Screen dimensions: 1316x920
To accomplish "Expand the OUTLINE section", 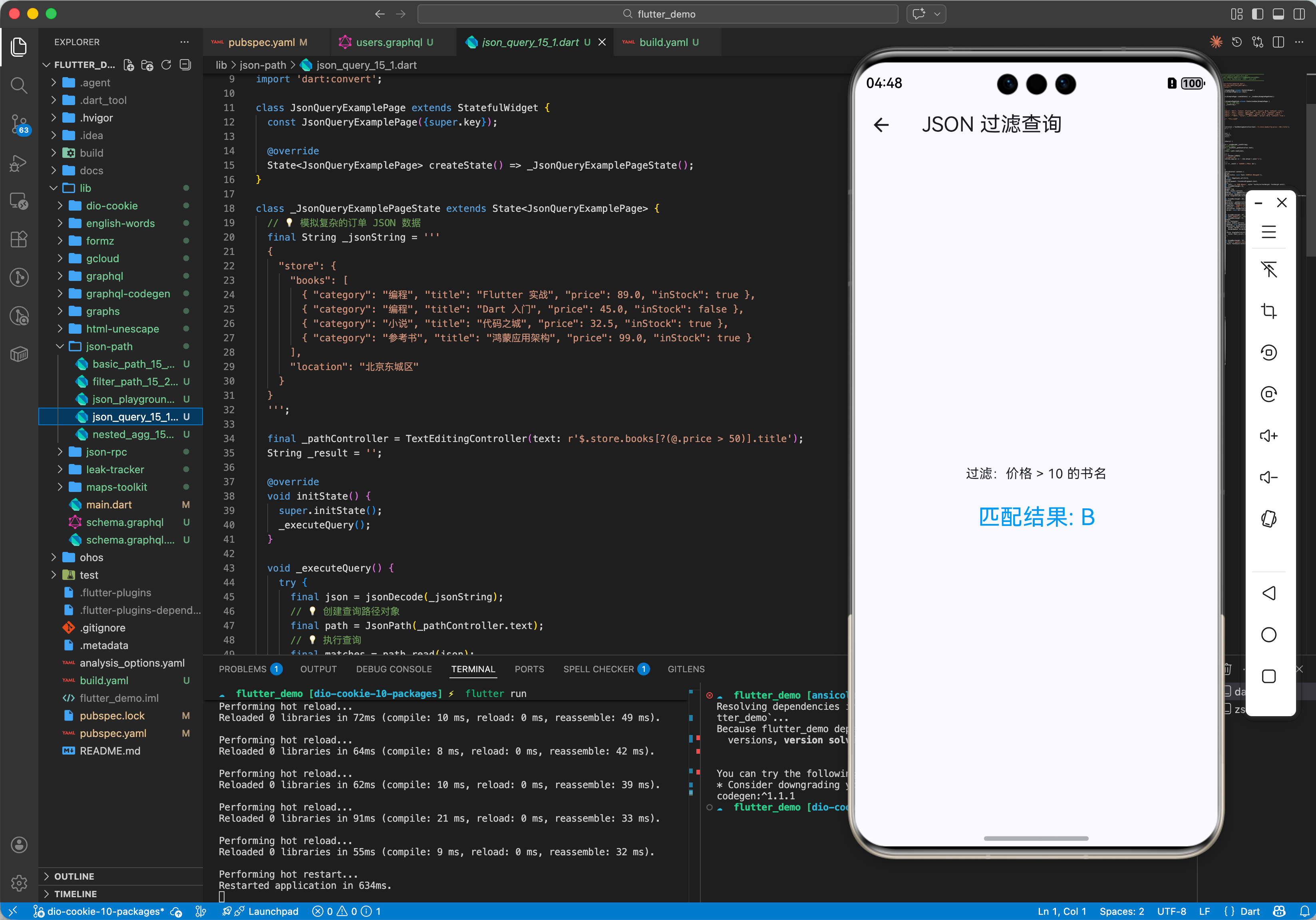I will click(x=74, y=876).
